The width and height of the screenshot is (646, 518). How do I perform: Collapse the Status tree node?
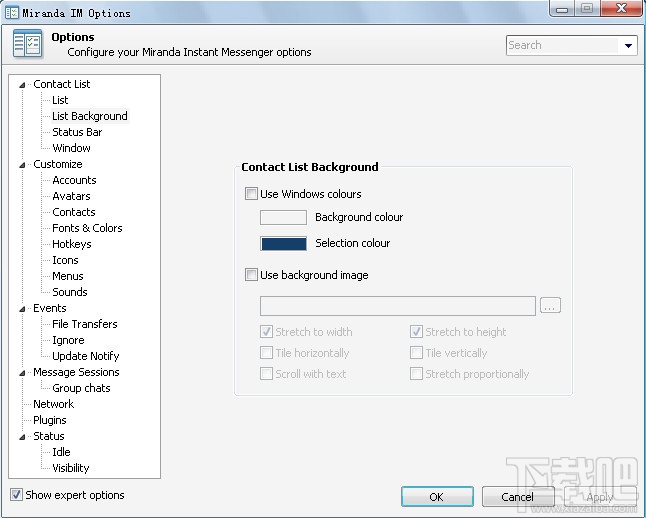coord(22,437)
